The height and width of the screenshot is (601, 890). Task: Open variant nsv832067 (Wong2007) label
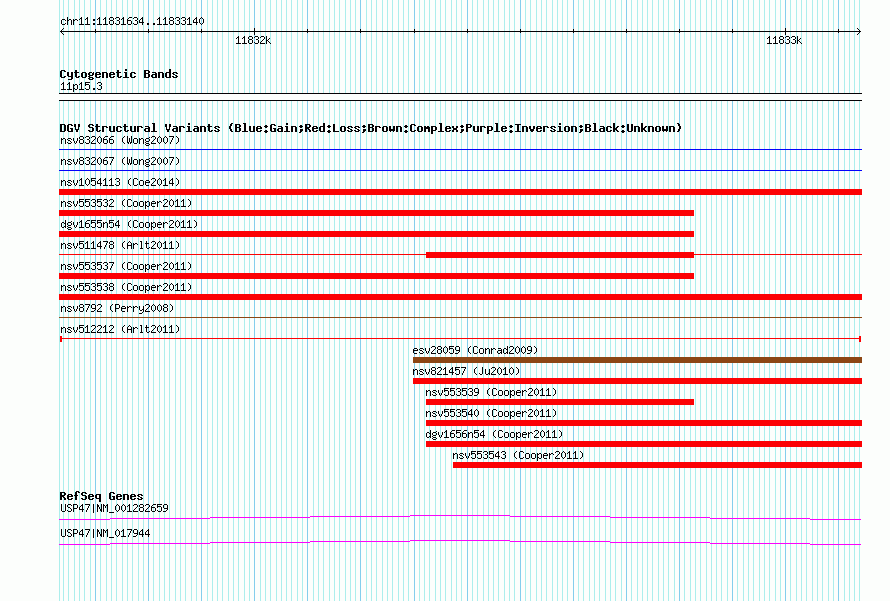coord(120,161)
